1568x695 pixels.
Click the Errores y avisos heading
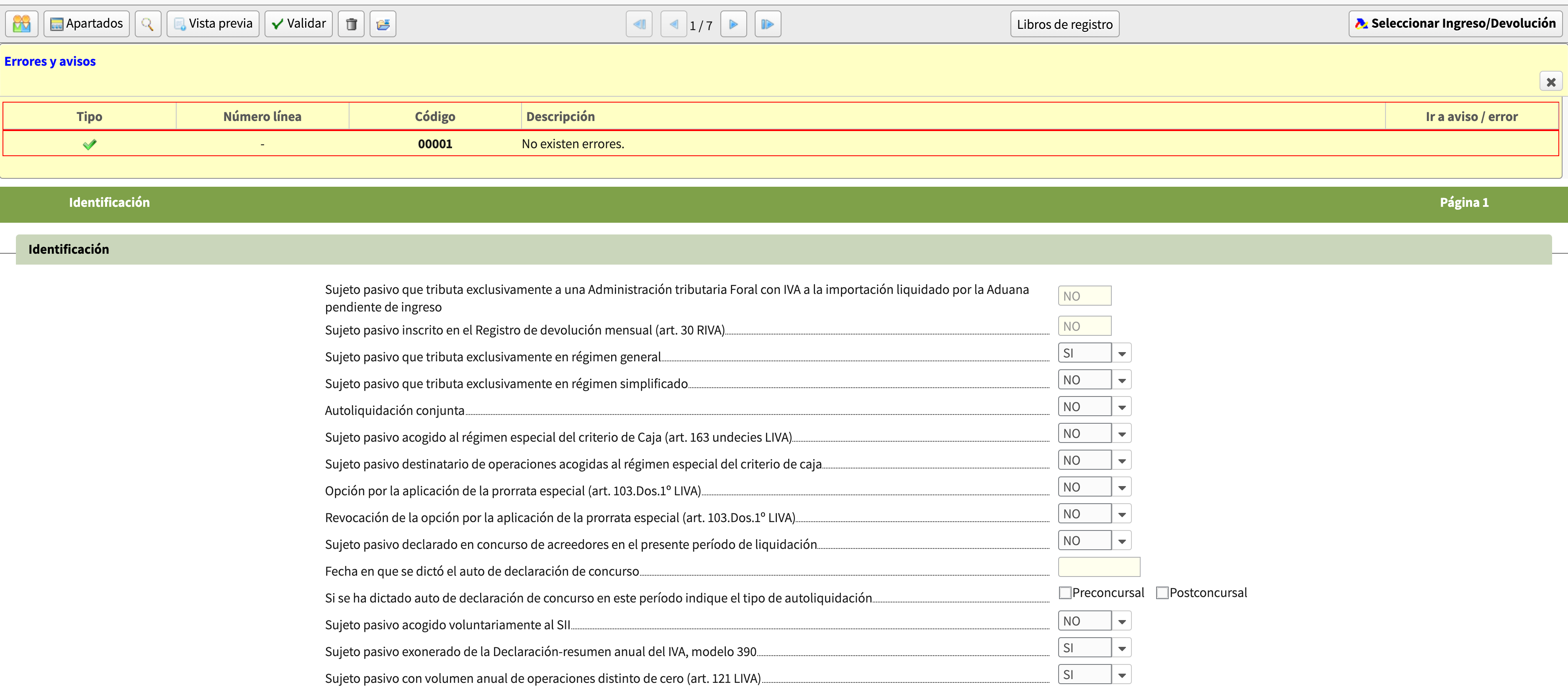coord(50,62)
